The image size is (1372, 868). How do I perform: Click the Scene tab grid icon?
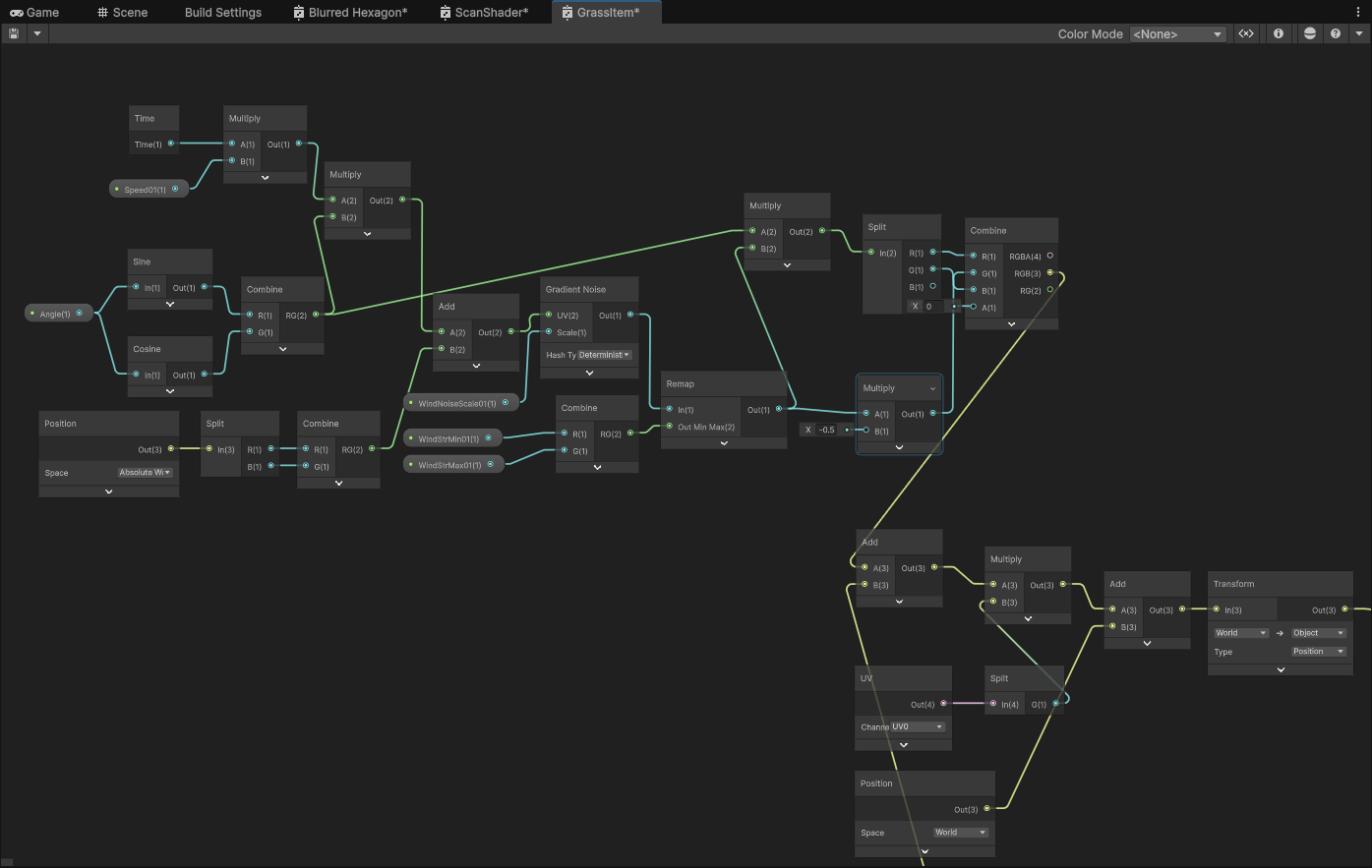click(103, 13)
